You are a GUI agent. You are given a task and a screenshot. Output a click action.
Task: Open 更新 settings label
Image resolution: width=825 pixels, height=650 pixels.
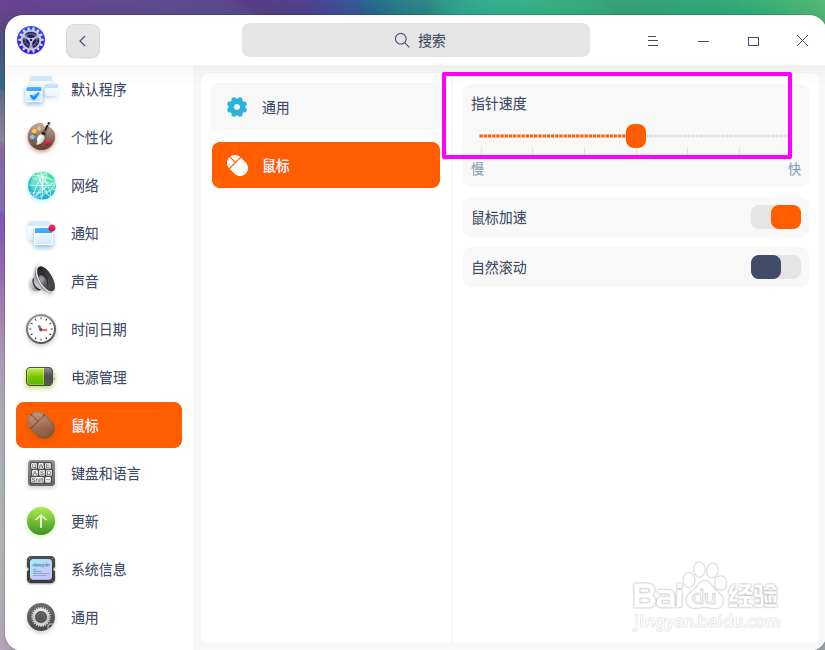(85, 522)
